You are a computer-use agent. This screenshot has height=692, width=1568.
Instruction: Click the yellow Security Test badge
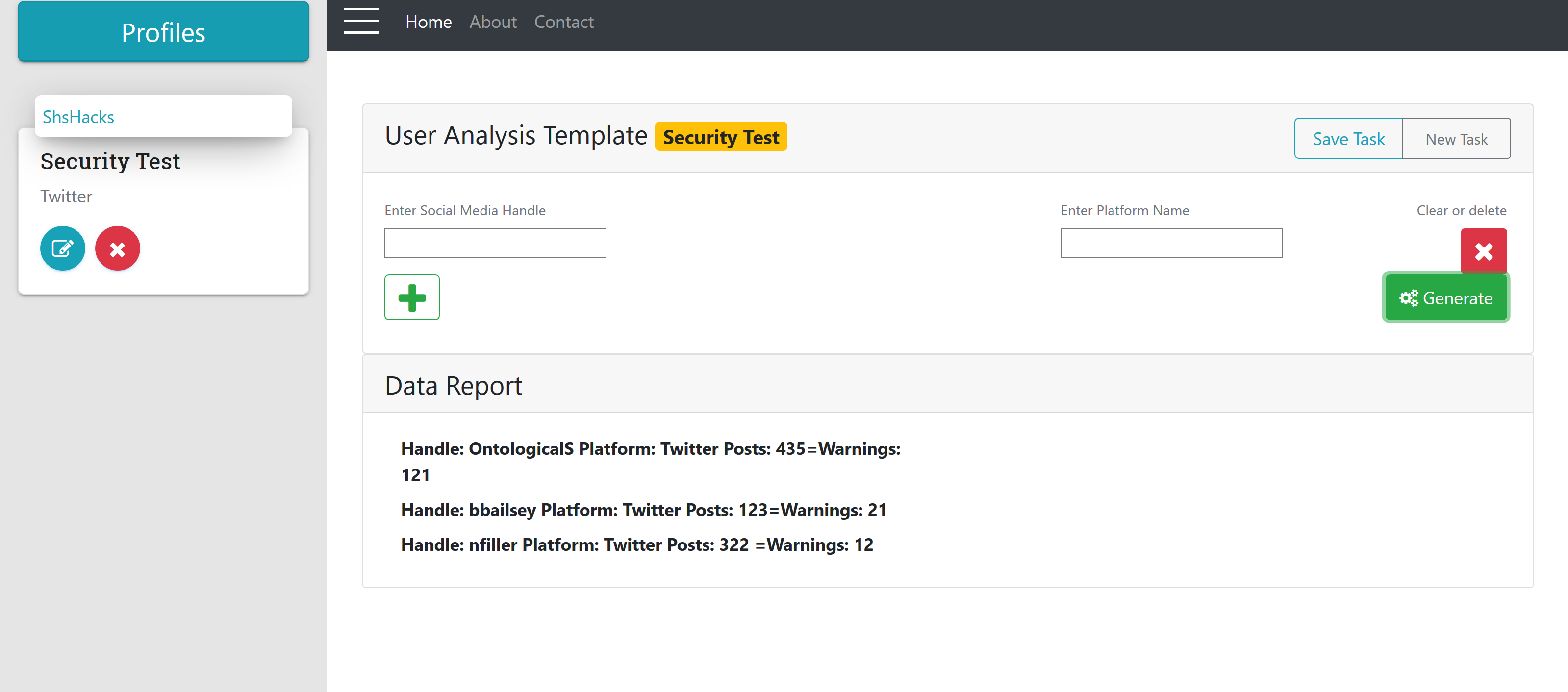[x=720, y=137]
